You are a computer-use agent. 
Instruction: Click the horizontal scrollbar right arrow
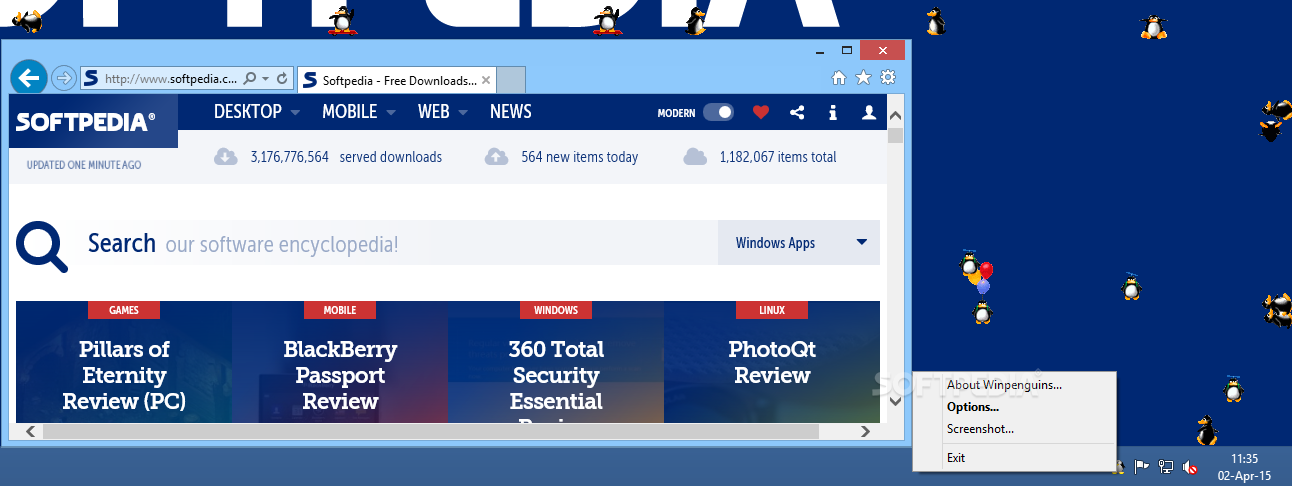coord(865,431)
